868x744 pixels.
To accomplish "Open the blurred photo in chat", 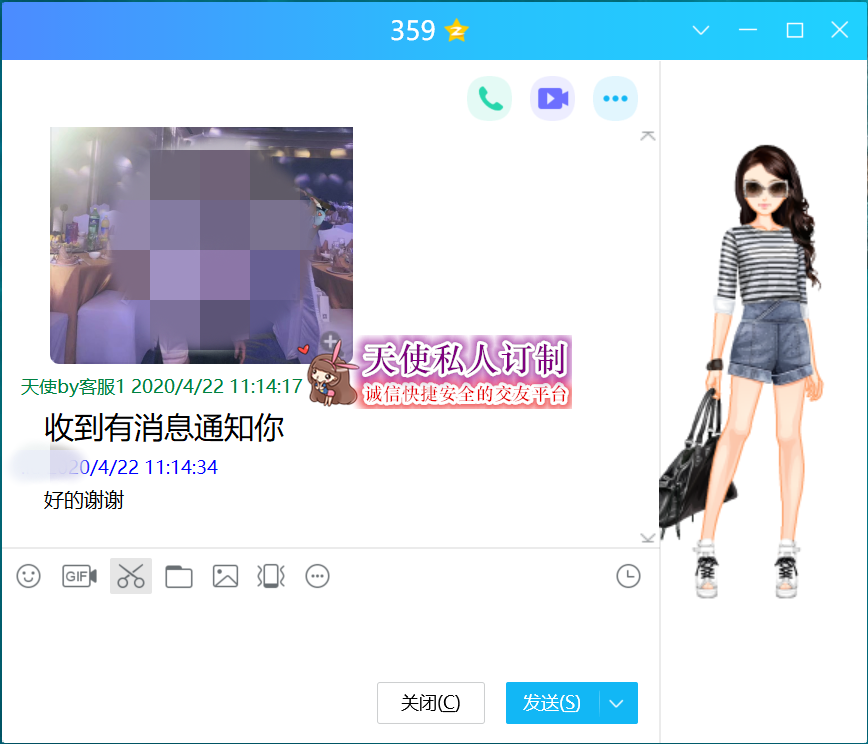I will coord(201,245).
